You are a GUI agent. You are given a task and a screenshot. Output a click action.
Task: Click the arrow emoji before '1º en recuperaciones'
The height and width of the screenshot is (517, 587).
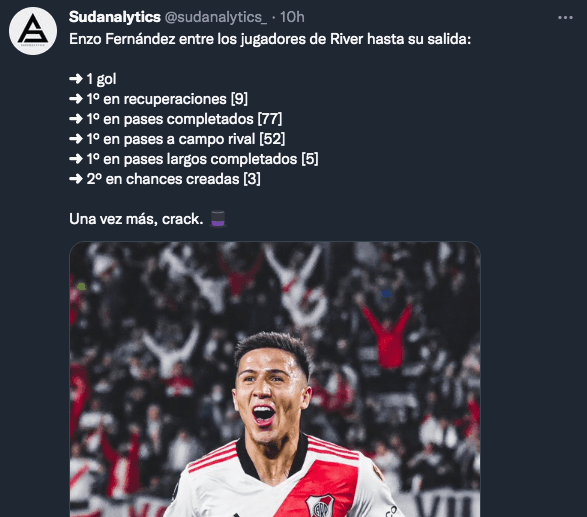[x=76, y=99]
